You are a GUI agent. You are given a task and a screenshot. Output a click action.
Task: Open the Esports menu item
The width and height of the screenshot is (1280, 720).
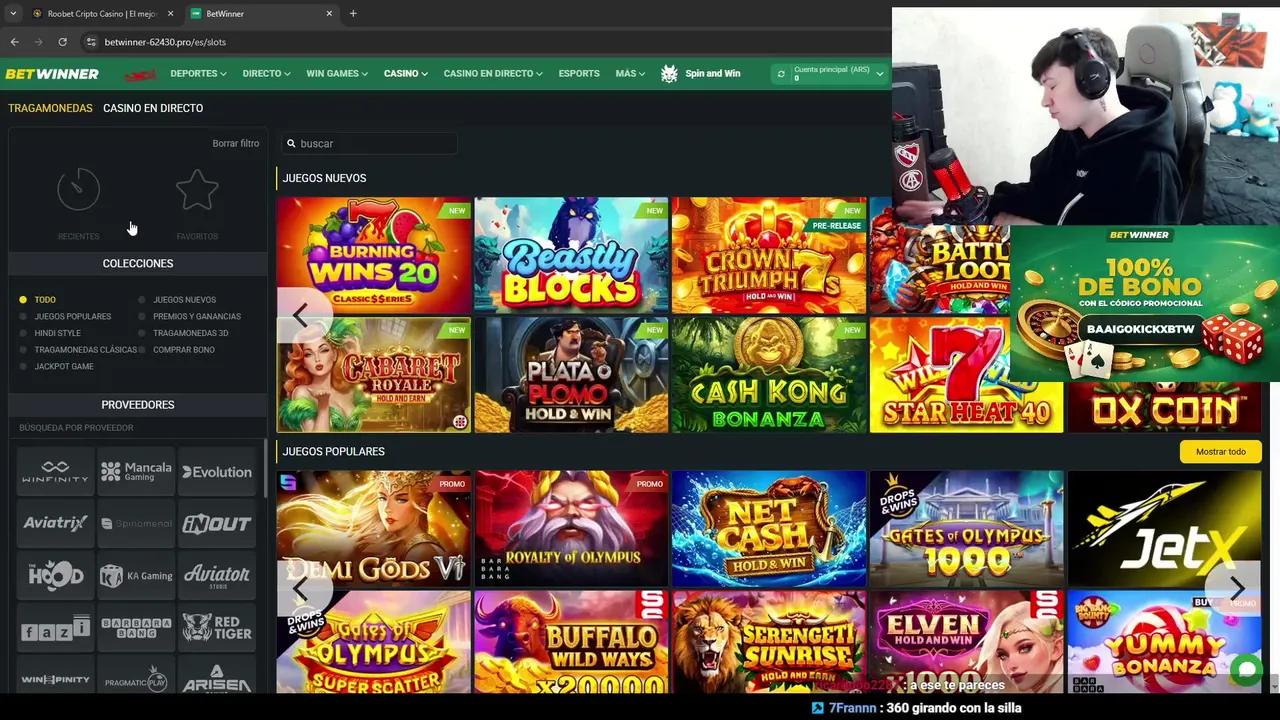click(579, 74)
